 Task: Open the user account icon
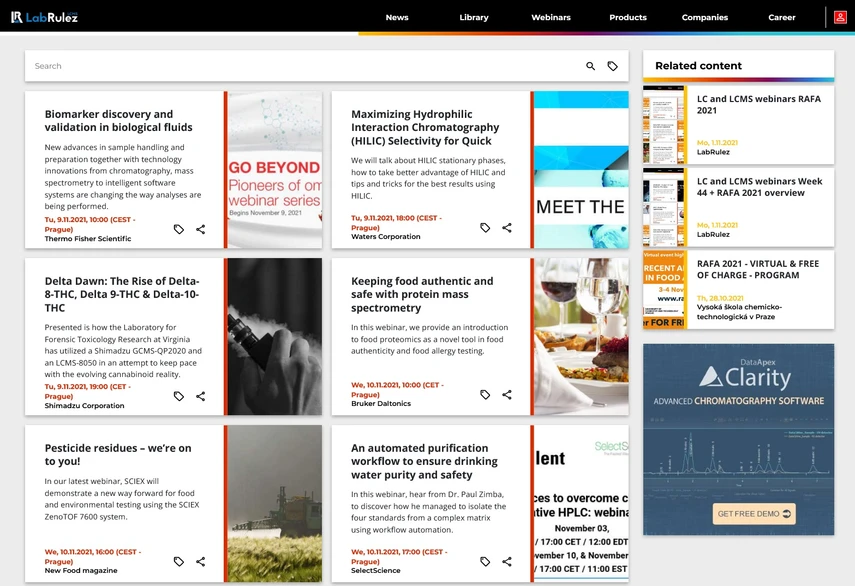point(840,17)
